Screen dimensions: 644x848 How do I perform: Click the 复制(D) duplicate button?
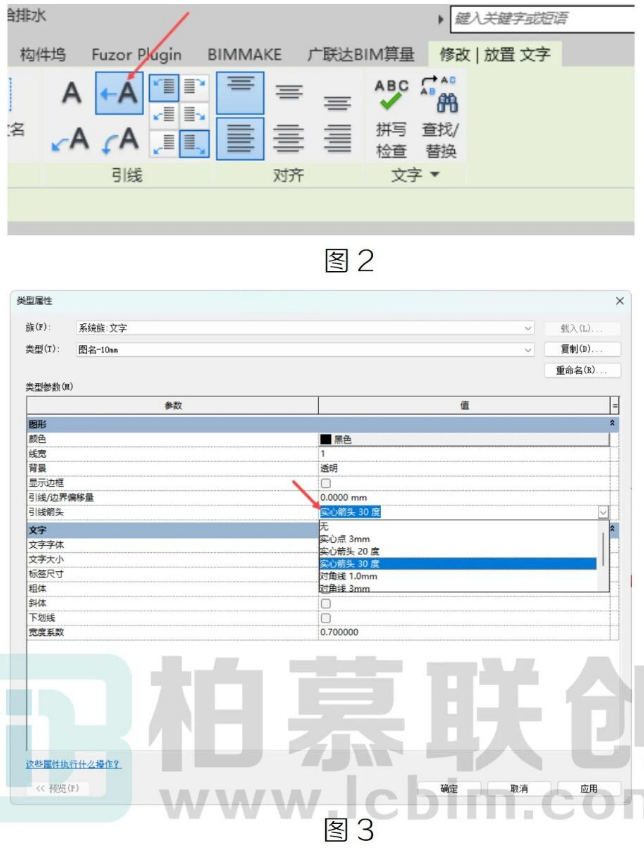(x=582, y=349)
